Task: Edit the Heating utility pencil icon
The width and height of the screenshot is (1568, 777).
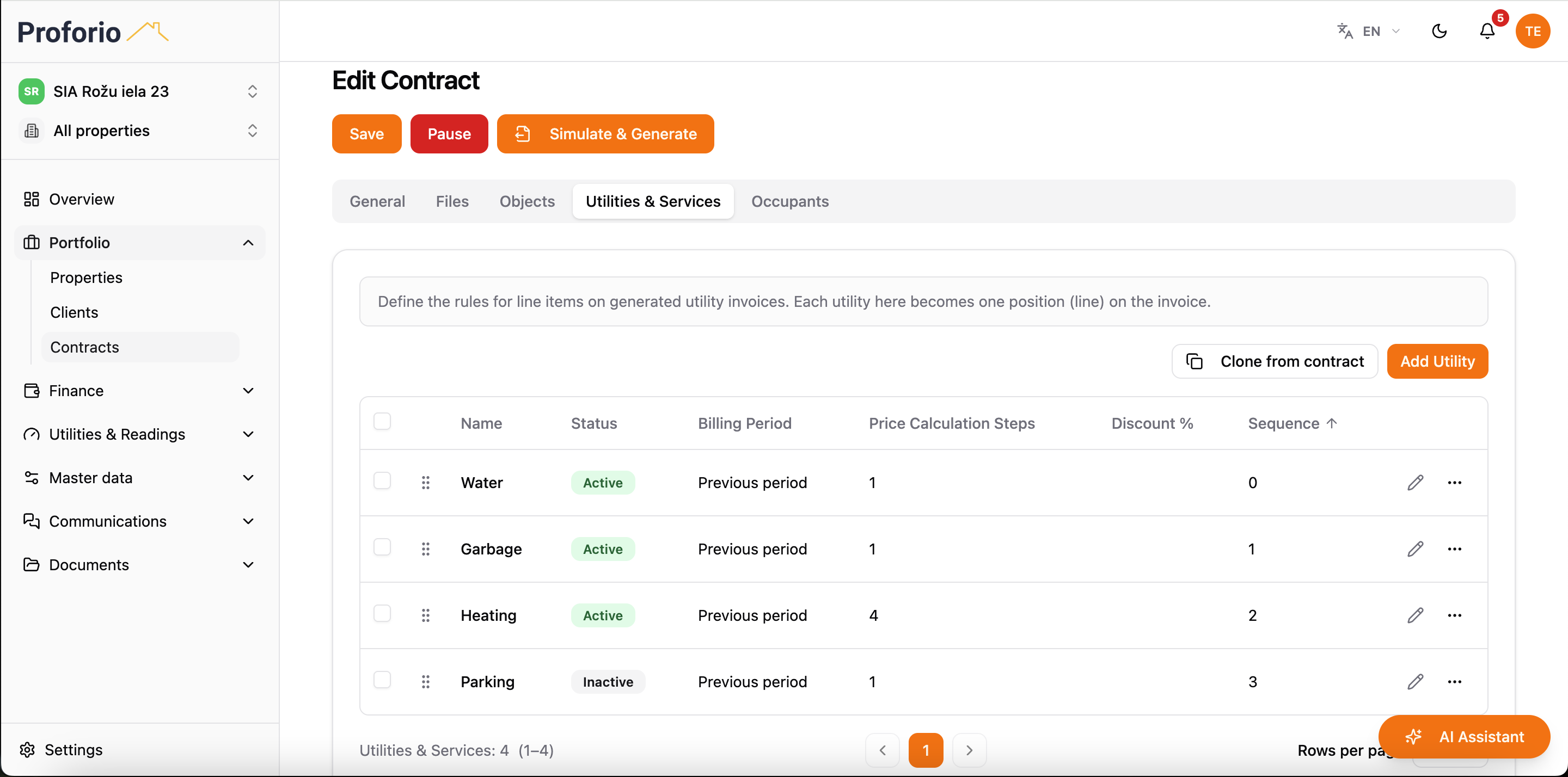Action: click(x=1415, y=615)
